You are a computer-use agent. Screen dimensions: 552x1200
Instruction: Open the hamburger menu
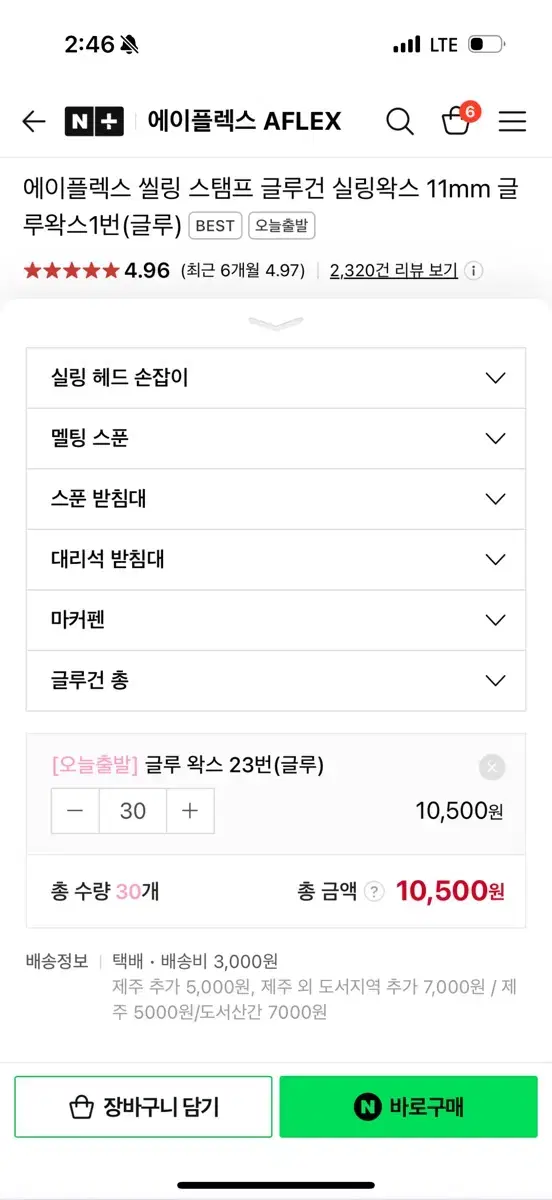(x=512, y=122)
